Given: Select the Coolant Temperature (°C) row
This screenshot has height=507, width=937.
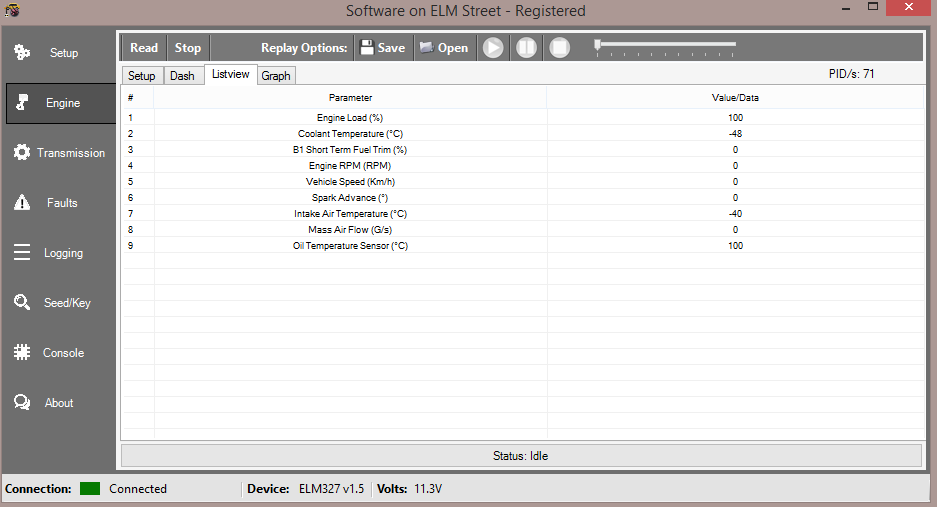Looking at the screenshot, I should 523,134.
